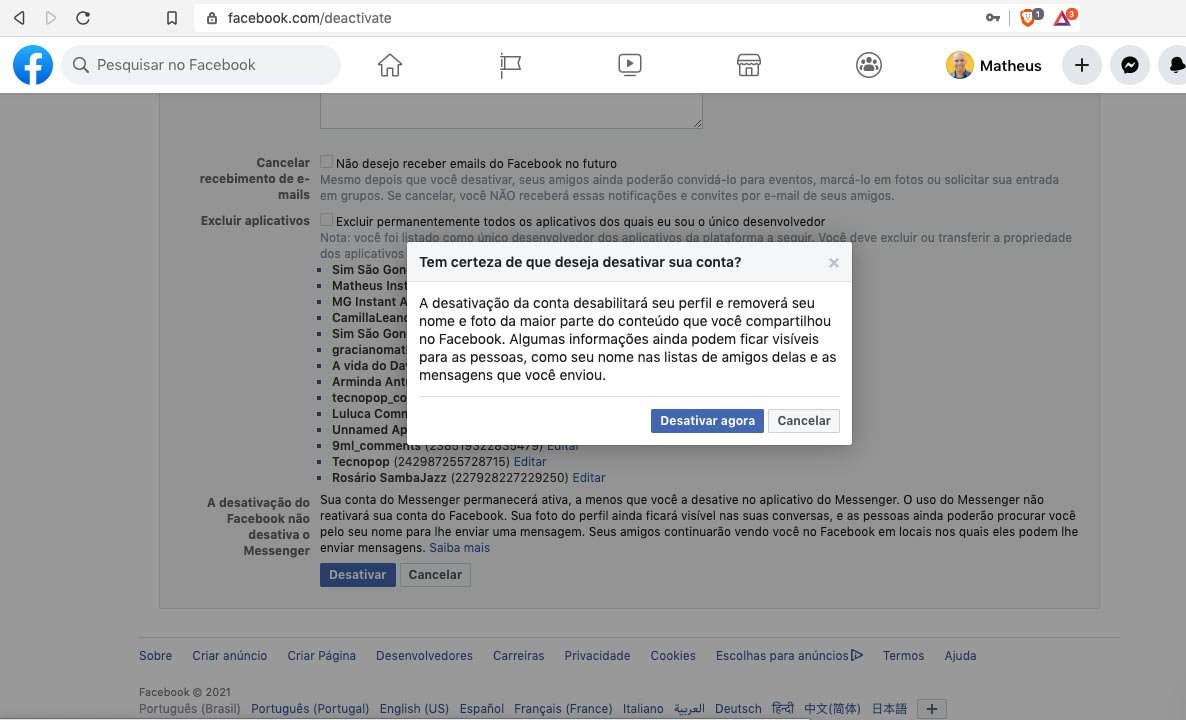Click the plus Create button
Image resolution: width=1186 pixels, height=720 pixels.
click(x=1082, y=65)
